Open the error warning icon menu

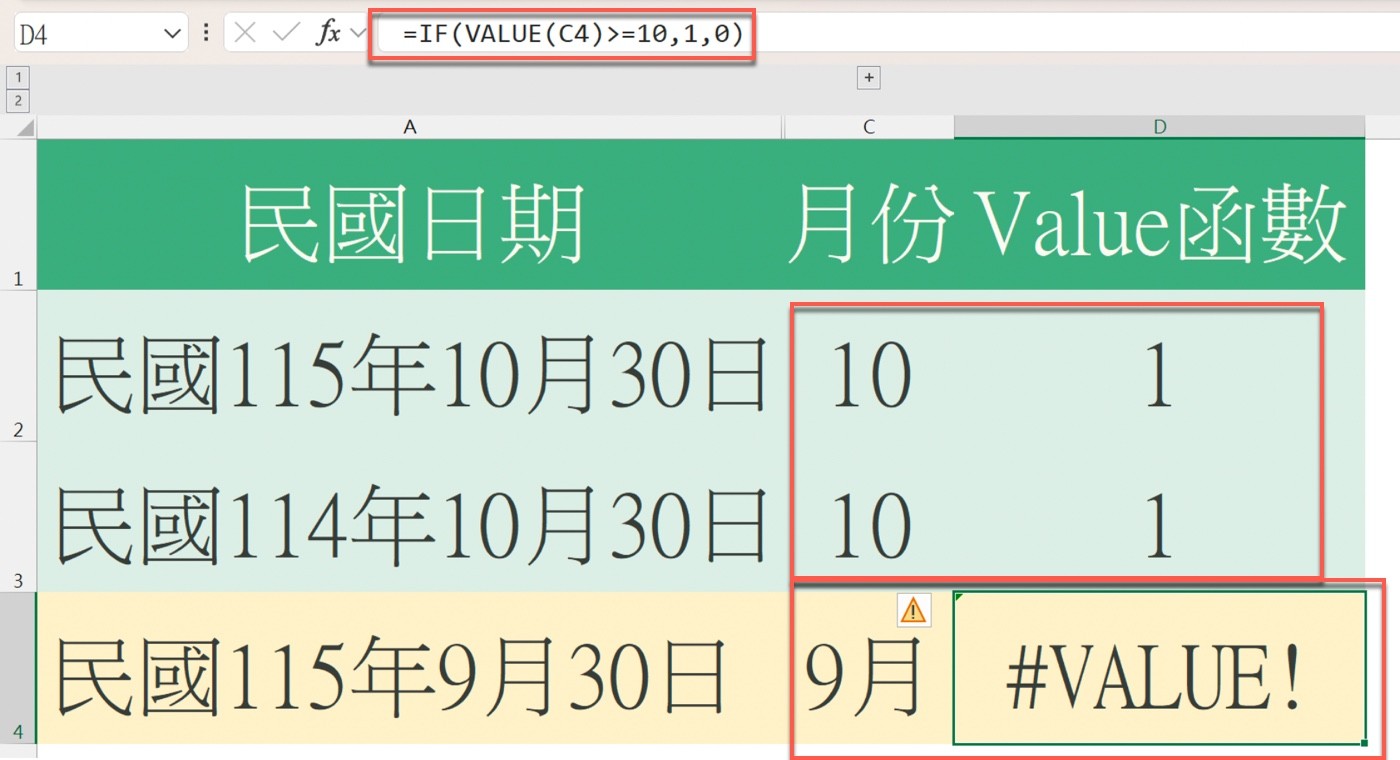coord(914,610)
